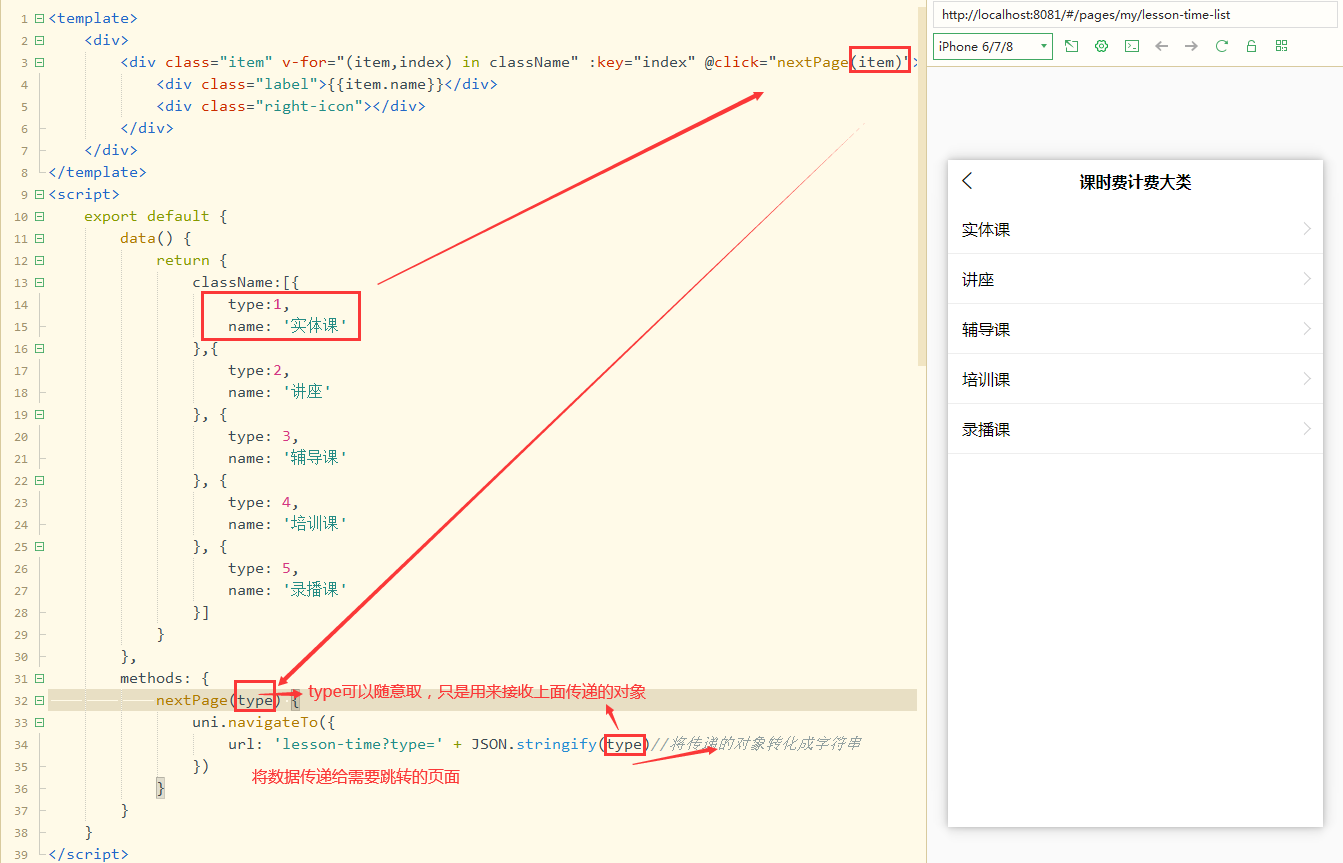Click the code comment on line 34

756,744
